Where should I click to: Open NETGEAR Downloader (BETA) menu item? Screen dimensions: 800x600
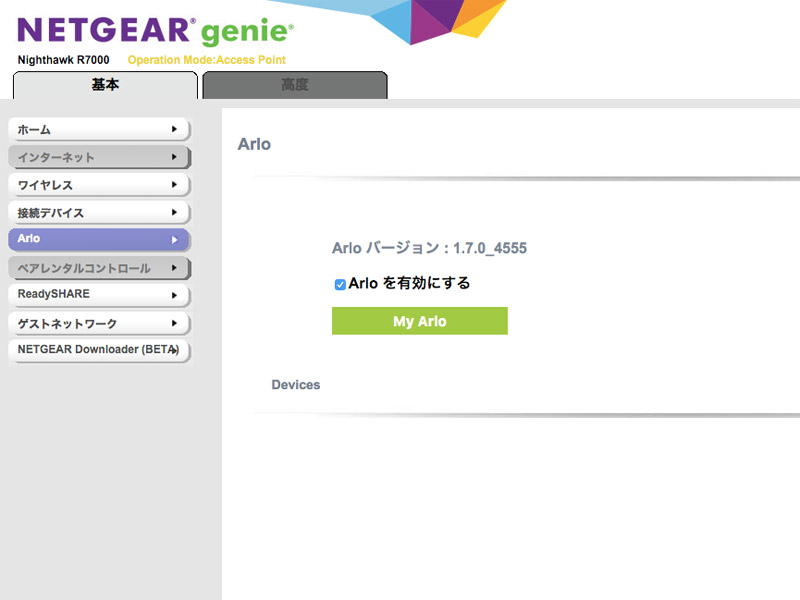pos(98,350)
